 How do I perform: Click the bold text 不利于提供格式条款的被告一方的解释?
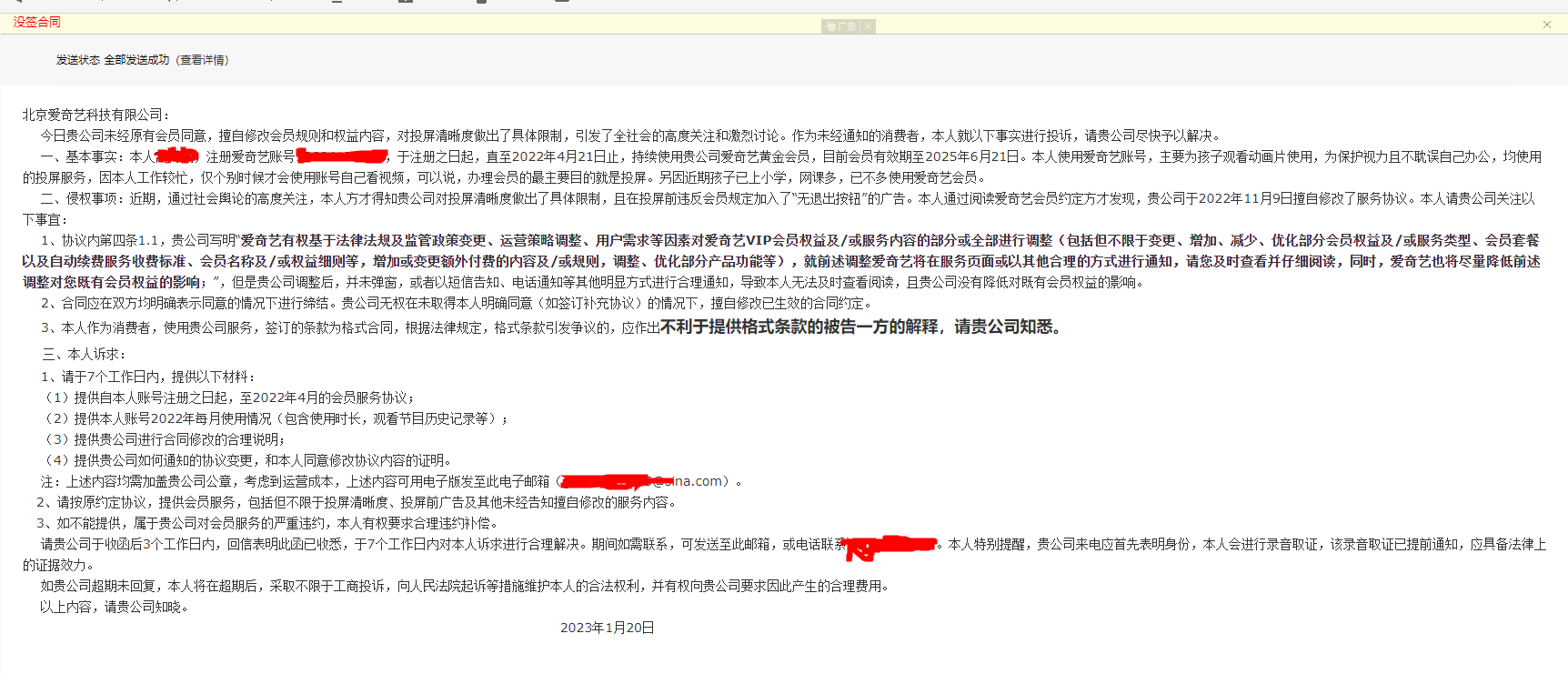(x=799, y=327)
